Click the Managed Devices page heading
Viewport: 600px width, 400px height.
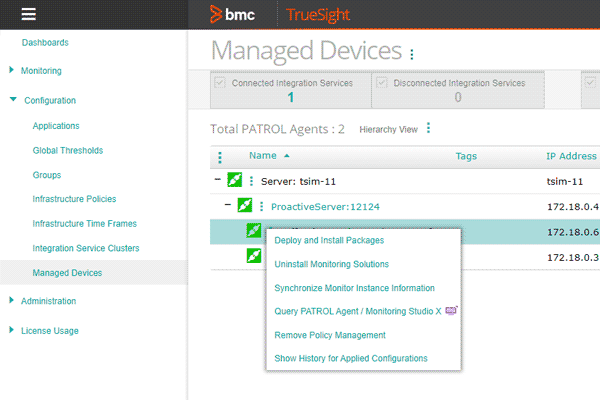point(307,51)
